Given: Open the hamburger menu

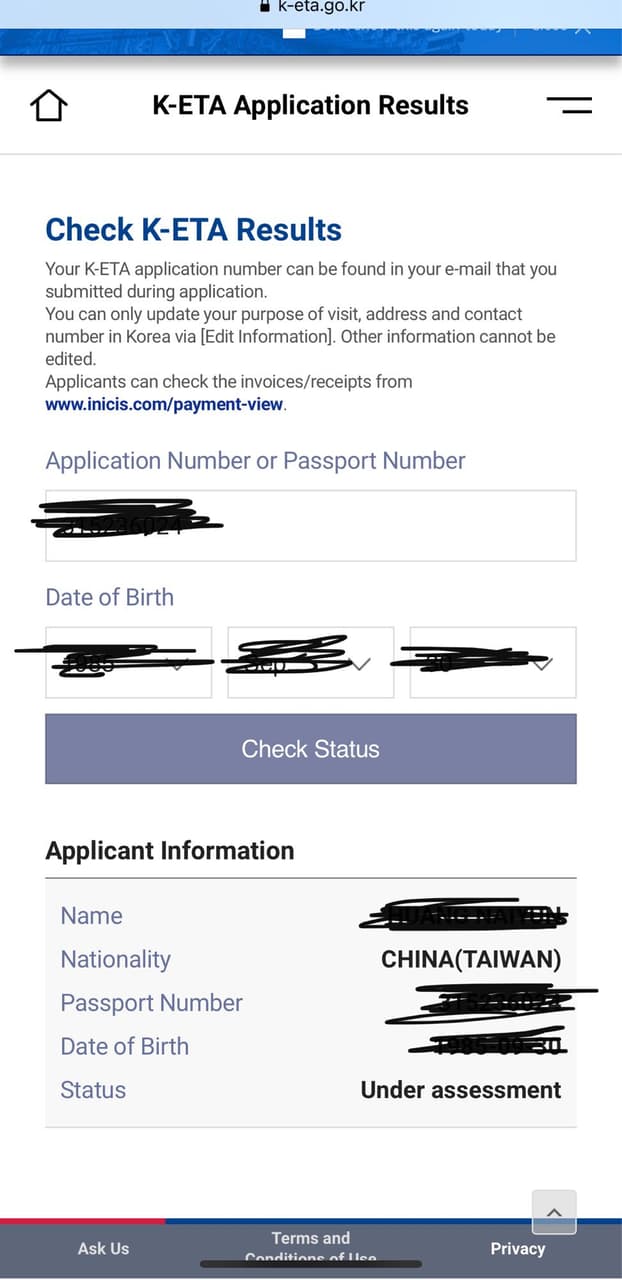Looking at the screenshot, I should (569, 105).
